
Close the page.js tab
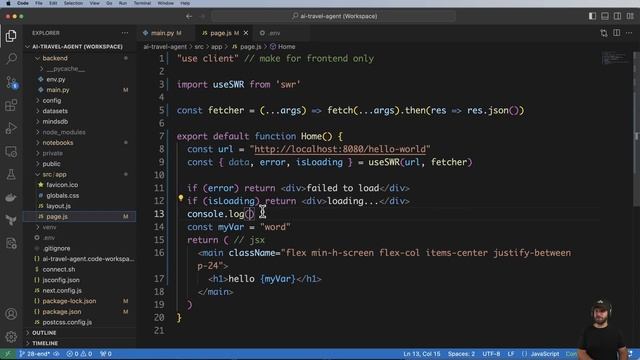(x=246, y=33)
